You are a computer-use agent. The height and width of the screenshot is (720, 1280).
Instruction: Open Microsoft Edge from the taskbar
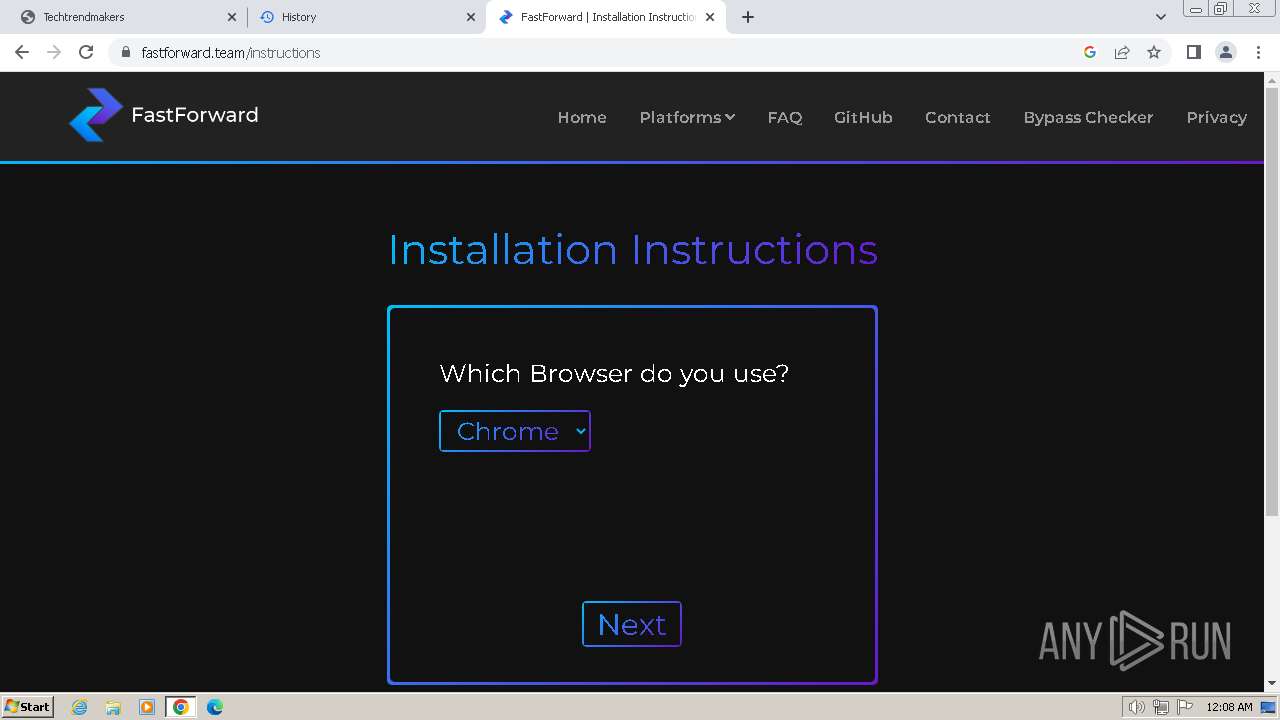point(215,707)
